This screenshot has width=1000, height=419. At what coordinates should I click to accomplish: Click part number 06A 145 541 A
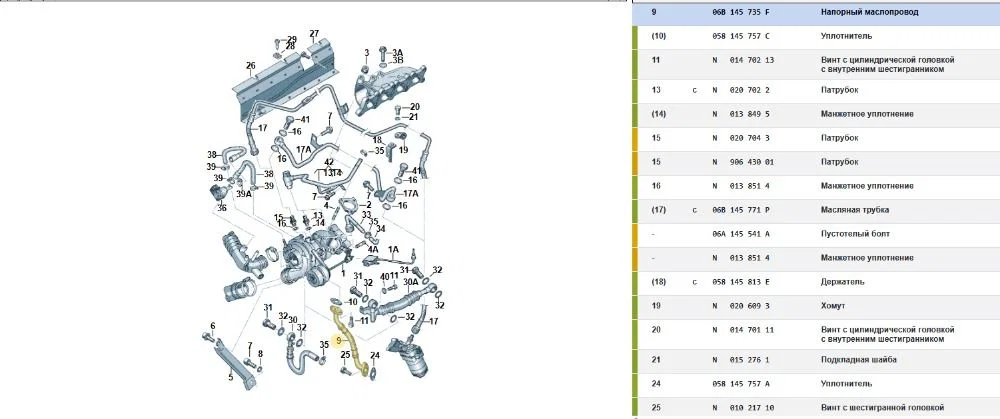[x=742, y=234]
